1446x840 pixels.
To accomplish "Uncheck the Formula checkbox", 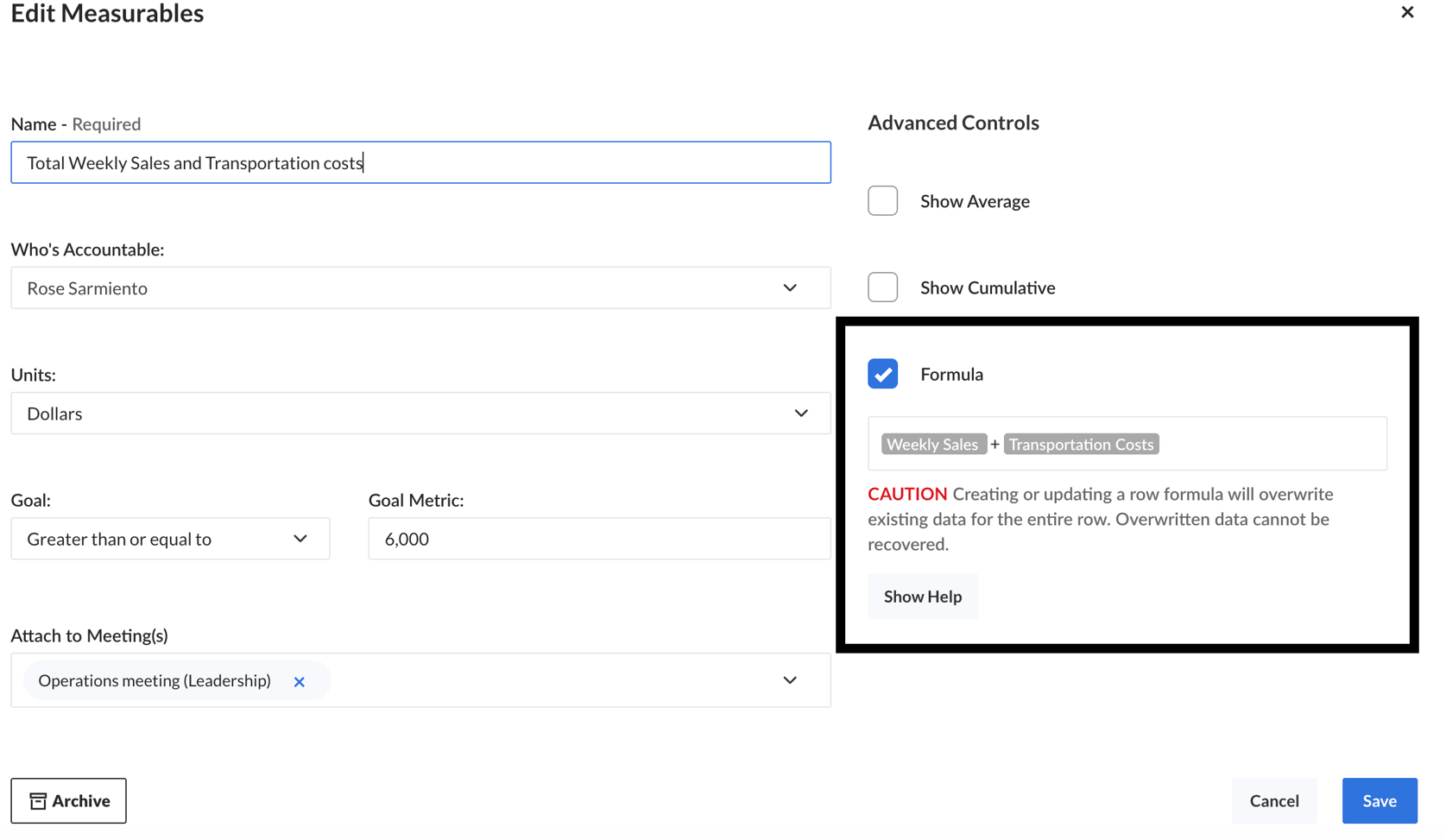I will pos(882,374).
